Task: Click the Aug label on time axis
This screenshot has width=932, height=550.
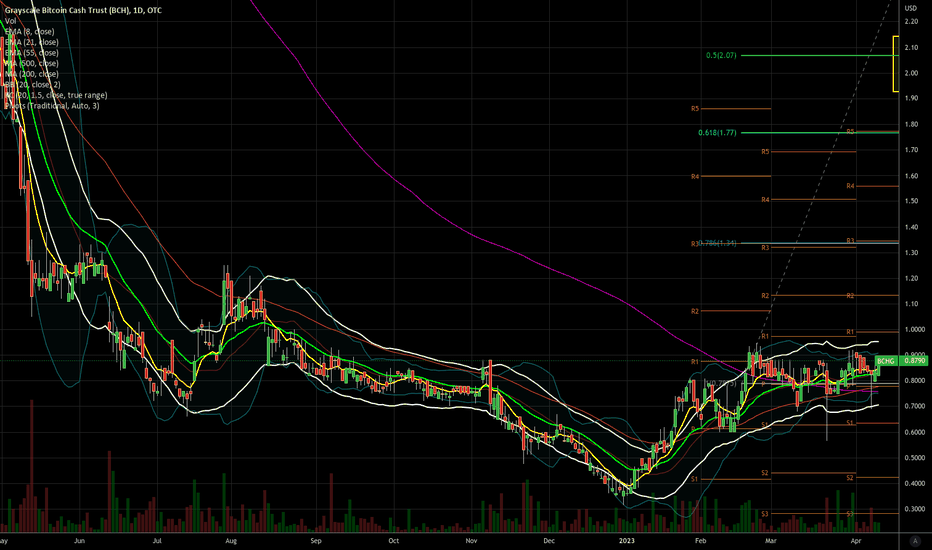Action: pos(231,541)
